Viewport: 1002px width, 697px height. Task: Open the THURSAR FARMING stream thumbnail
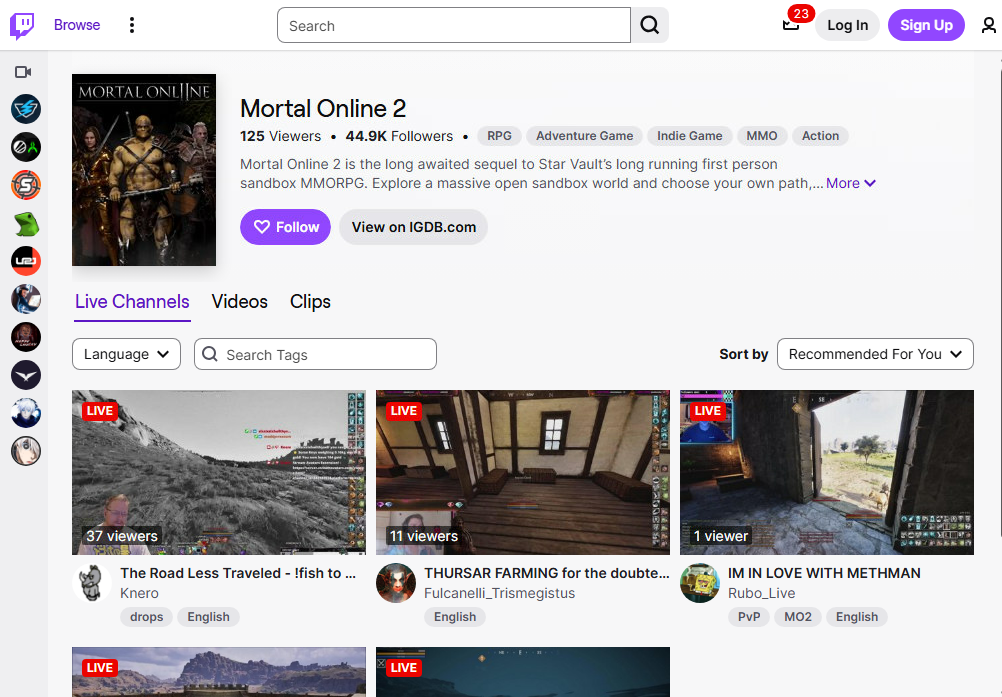click(523, 472)
